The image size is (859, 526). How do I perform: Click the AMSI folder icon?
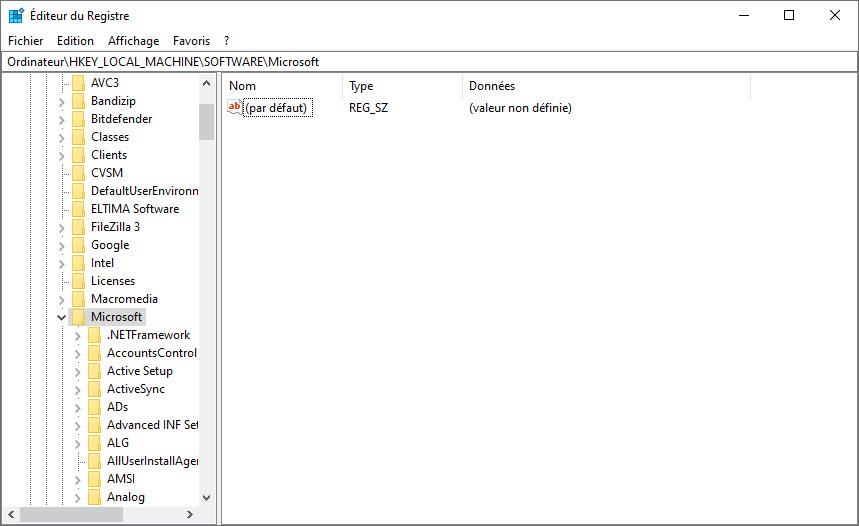coord(94,479)
